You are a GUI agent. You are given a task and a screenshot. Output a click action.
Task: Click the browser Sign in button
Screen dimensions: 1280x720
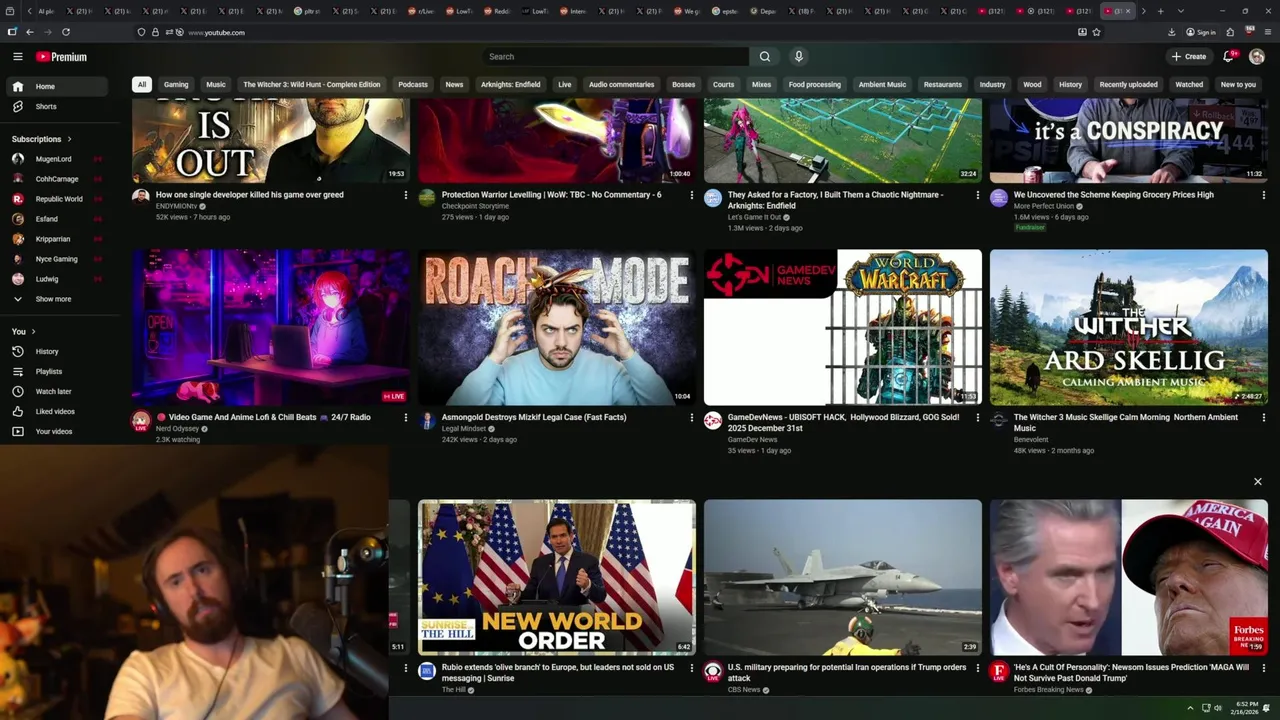tap(1201, 32)
